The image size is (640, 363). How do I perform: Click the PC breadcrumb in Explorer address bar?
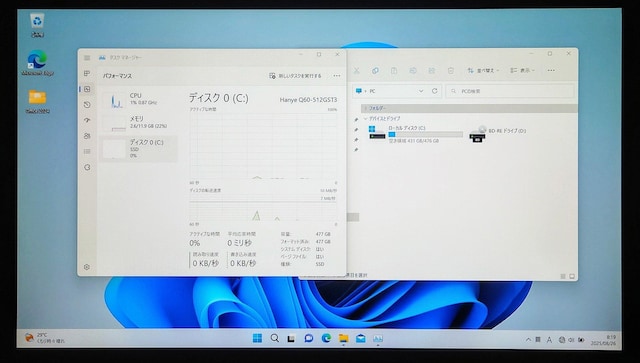[x=372, y=91]
